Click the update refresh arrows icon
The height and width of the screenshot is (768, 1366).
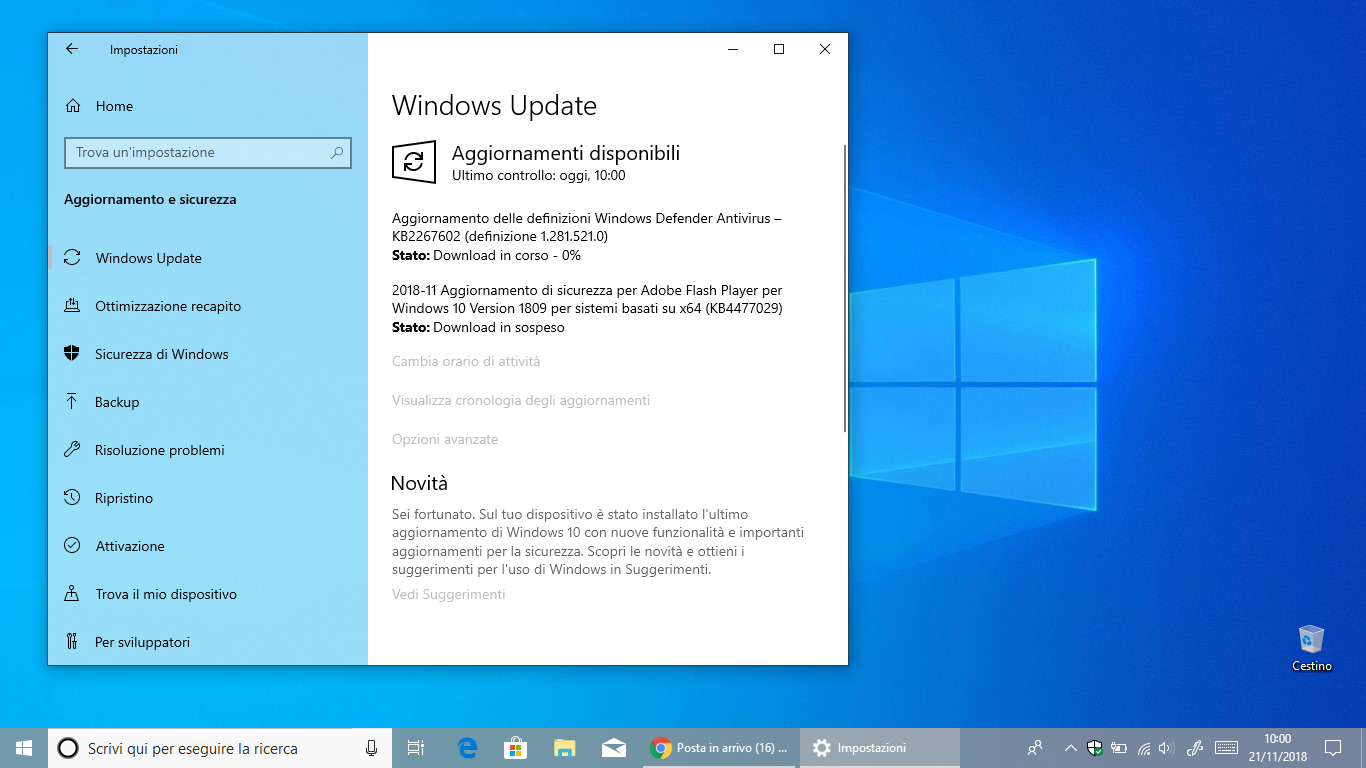coord(414,162)
